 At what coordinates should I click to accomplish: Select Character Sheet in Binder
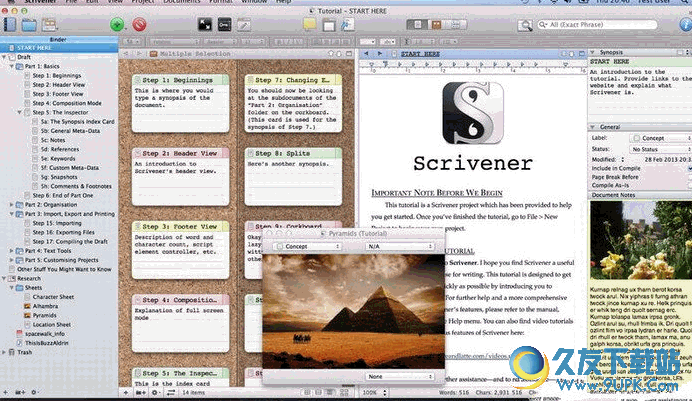pyautogui.click(x=53, y=297)
